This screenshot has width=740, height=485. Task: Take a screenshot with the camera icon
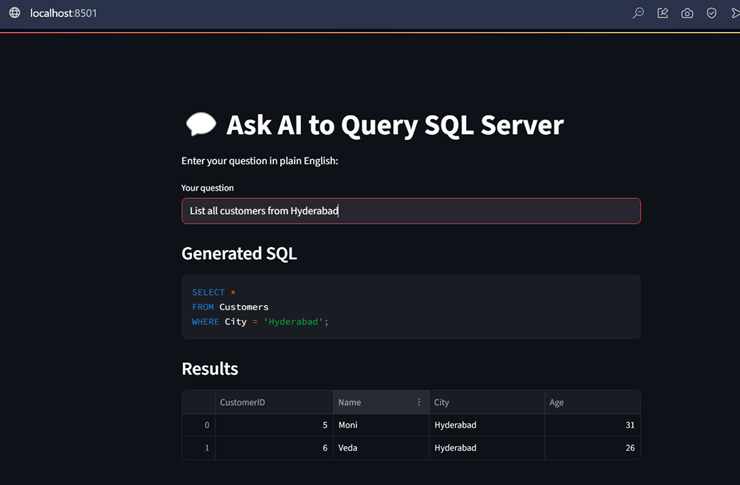[x=687, y=13]
